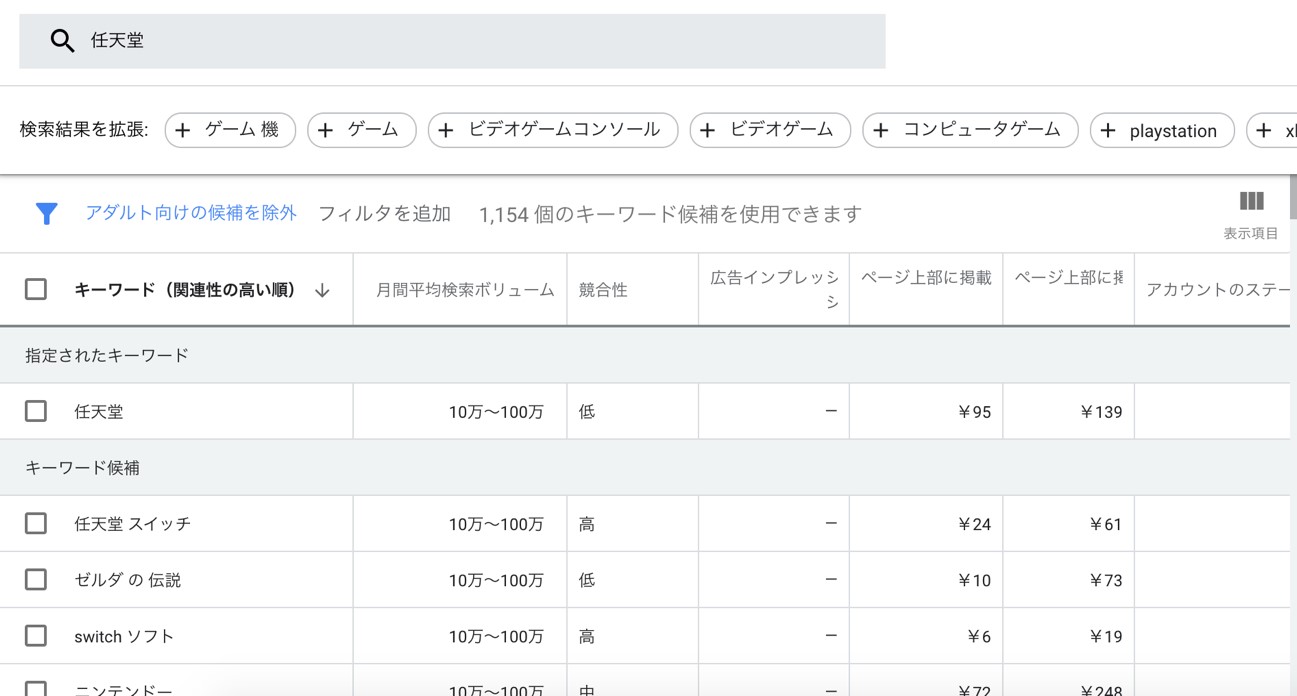Screen dimensions: 1297x696
Task: Click 広告インプレッシ column header
Action: [x=774, y=289]
